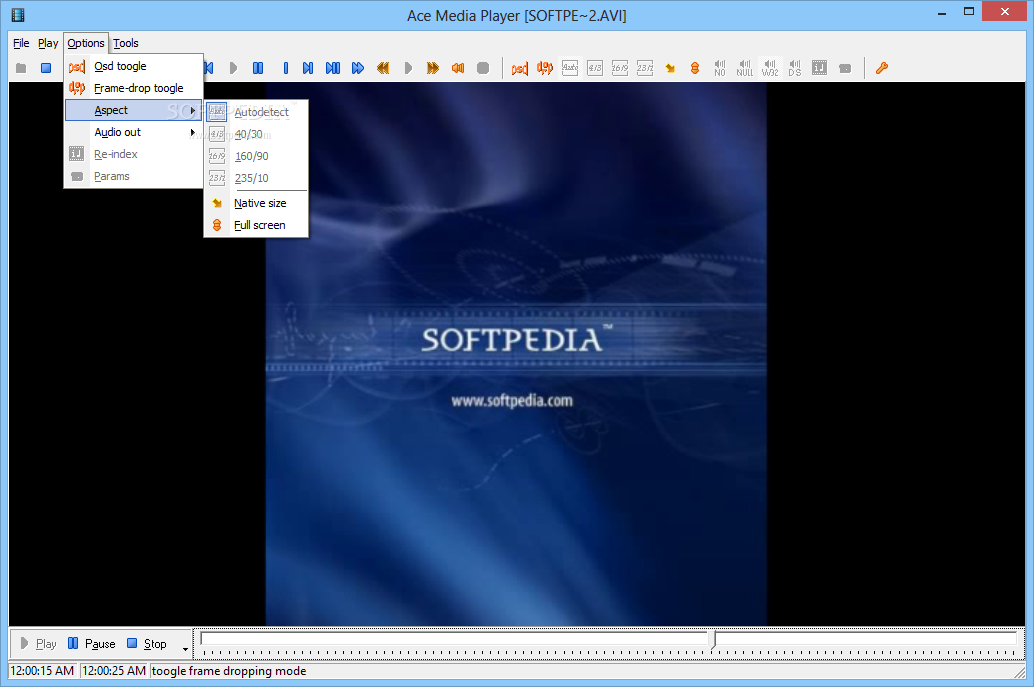The height and width of the screenshot is (687, 1034).
Task: Click the orange rewind double arrow icon
Action: tap(383, 68)
